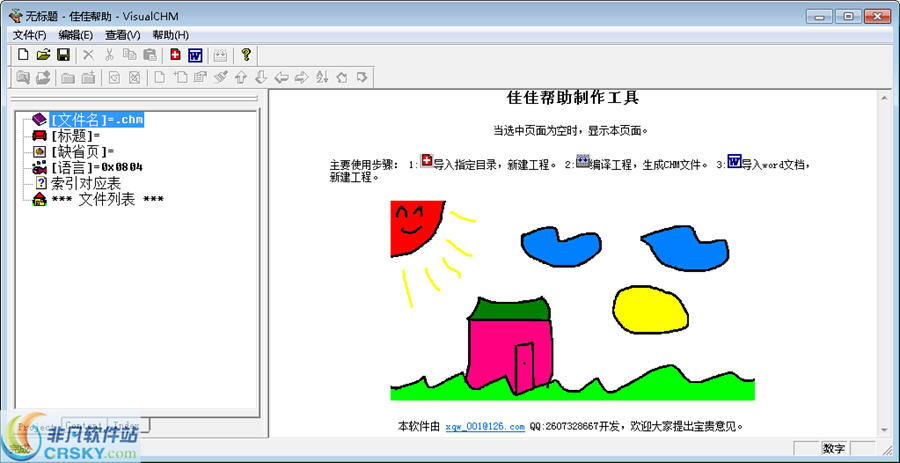Click the New file toolbar icon
The width and height of the screenshot is (900, 463).
(23, 55)
